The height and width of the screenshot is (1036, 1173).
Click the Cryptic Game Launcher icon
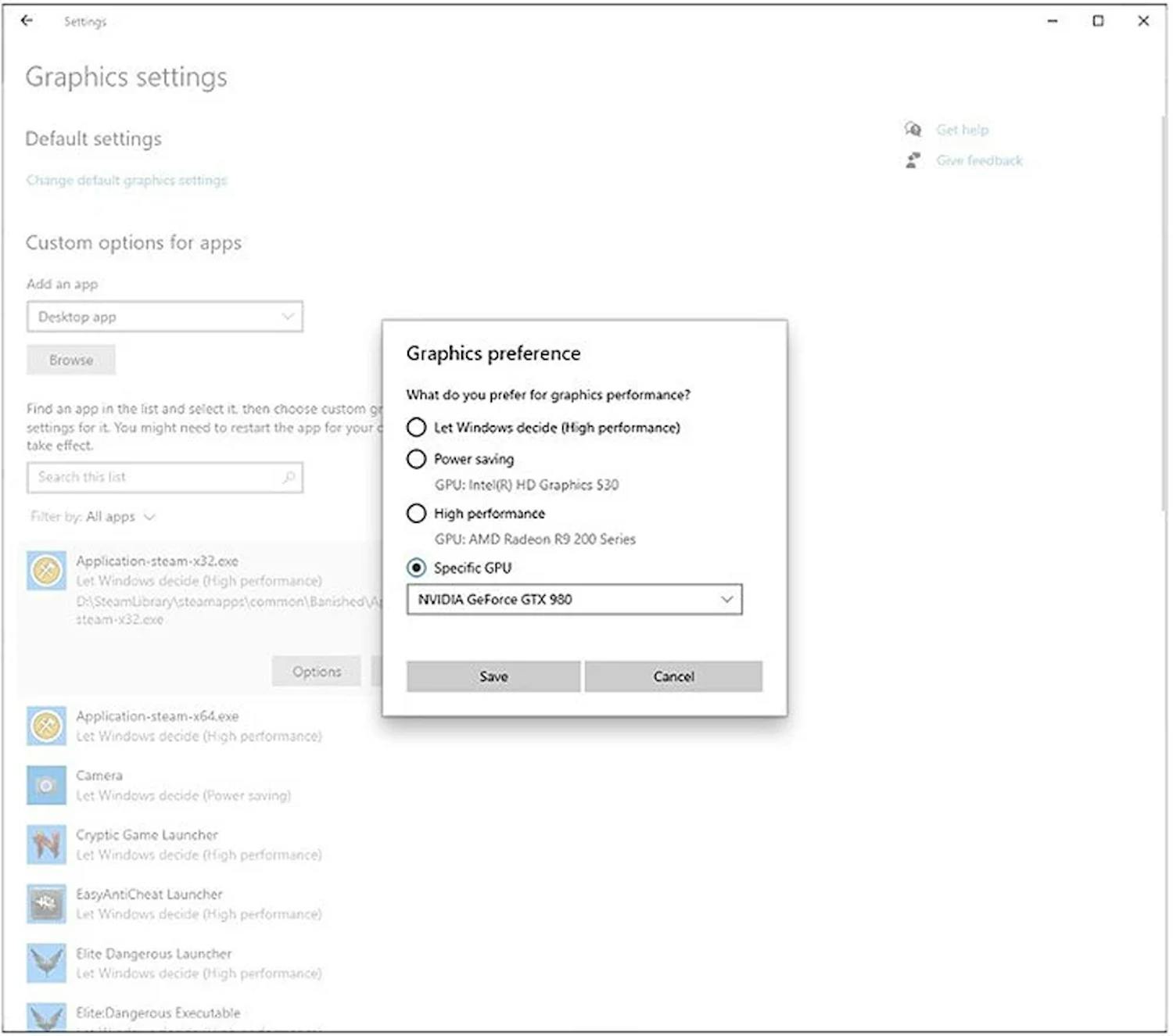[45, 844]
